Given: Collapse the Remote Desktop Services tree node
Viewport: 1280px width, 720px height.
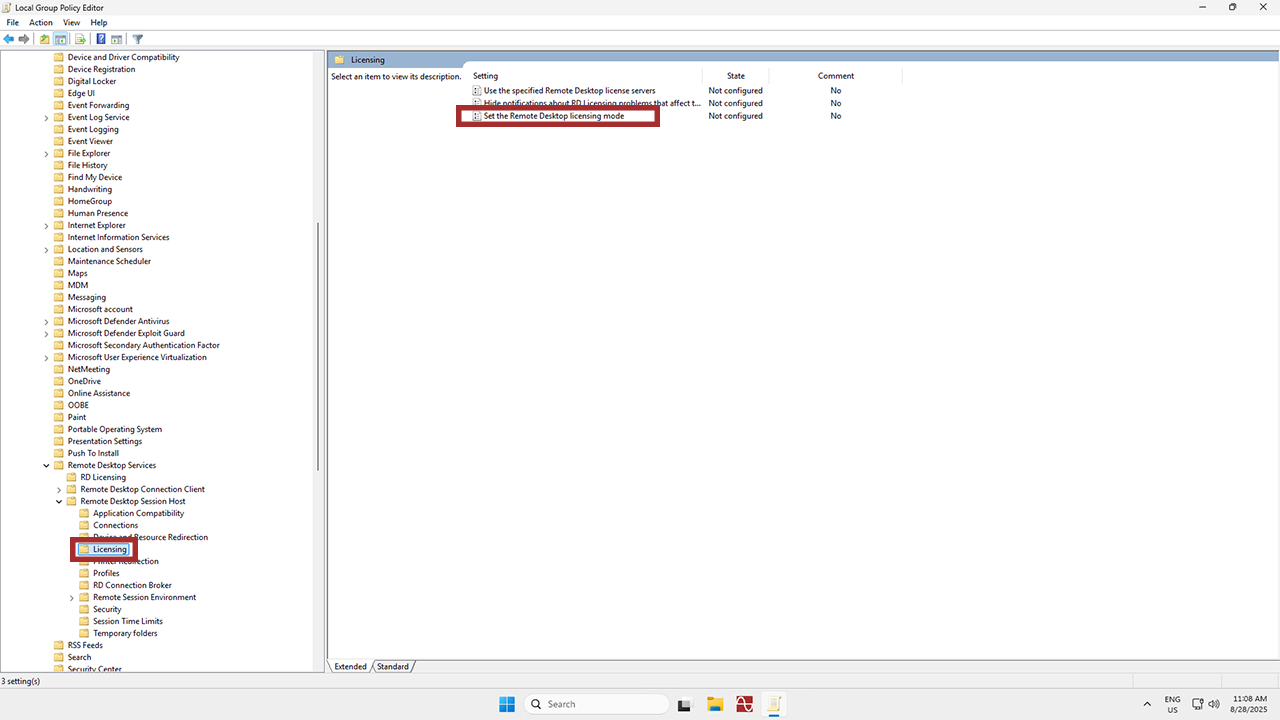Looking at the screenshot, I should point(46,465).
